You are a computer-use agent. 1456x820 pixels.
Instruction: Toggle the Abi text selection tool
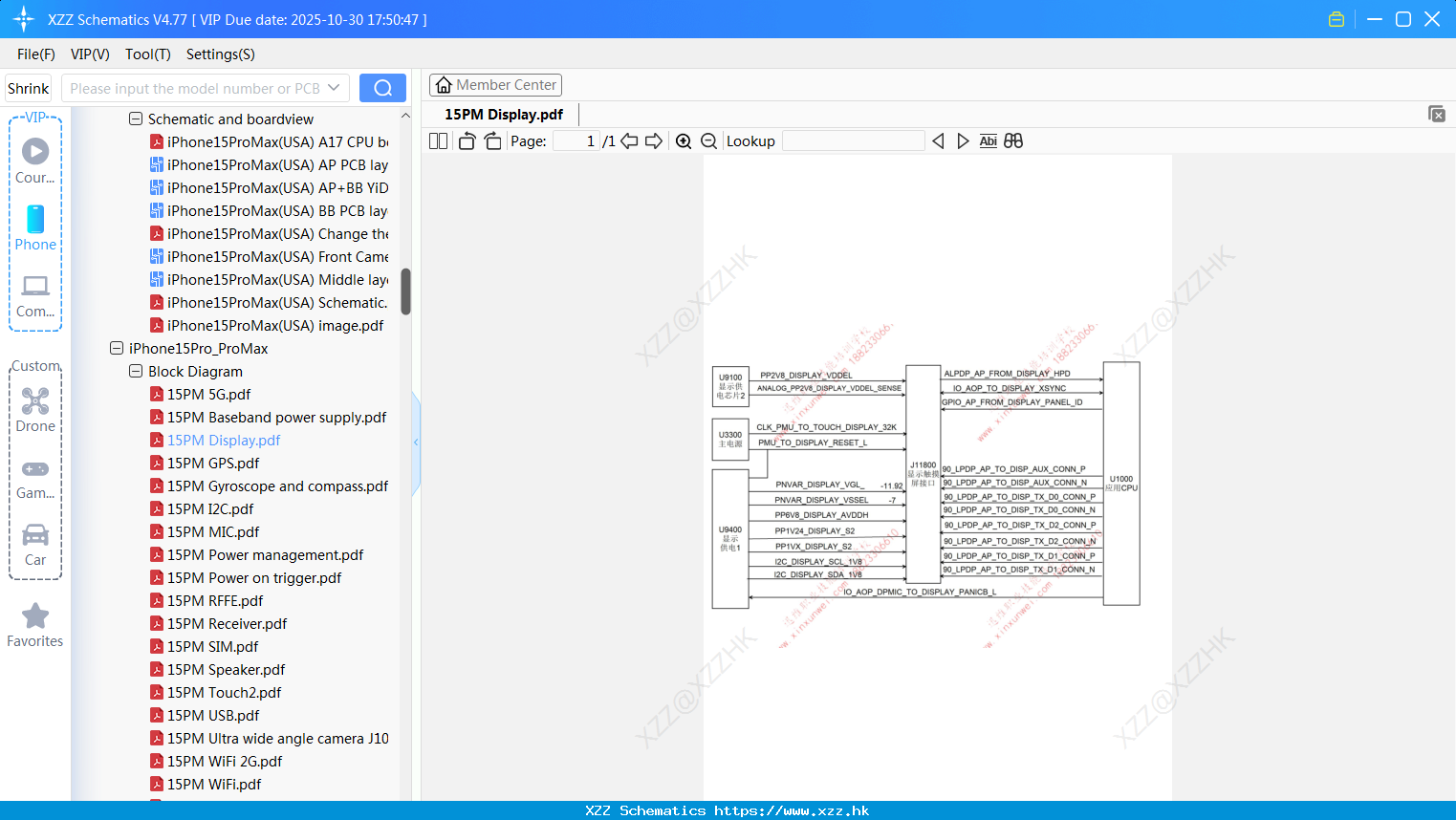click(989, 141)
